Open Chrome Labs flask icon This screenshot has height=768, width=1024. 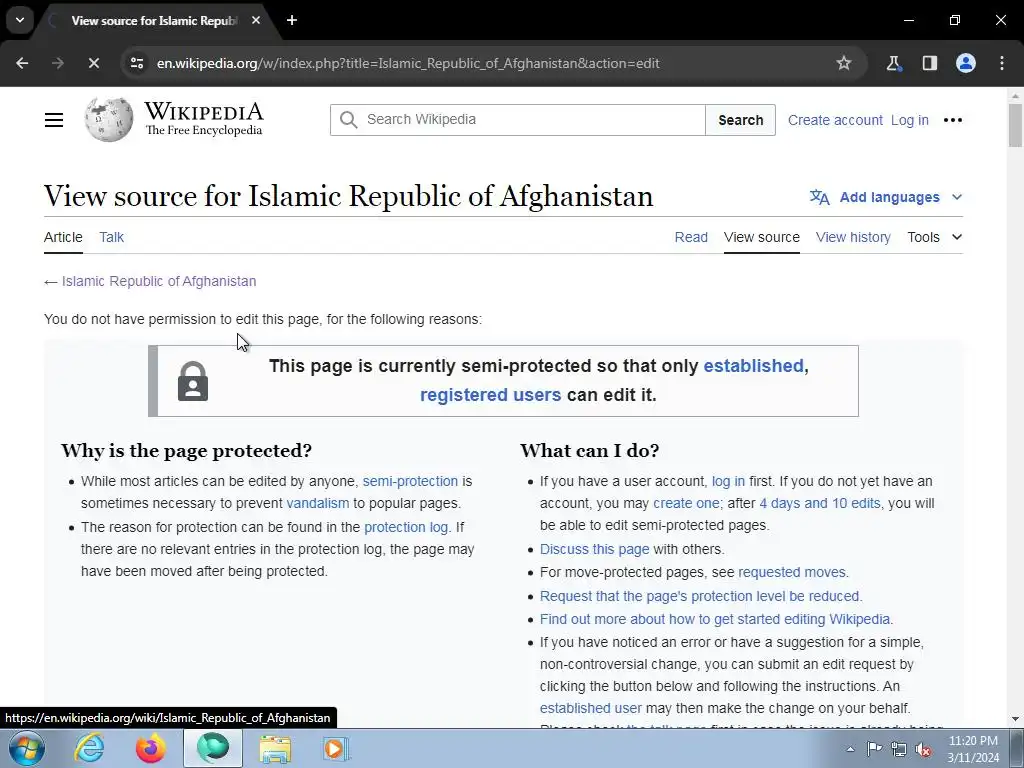pyautogui.click(x=893, y=63)
